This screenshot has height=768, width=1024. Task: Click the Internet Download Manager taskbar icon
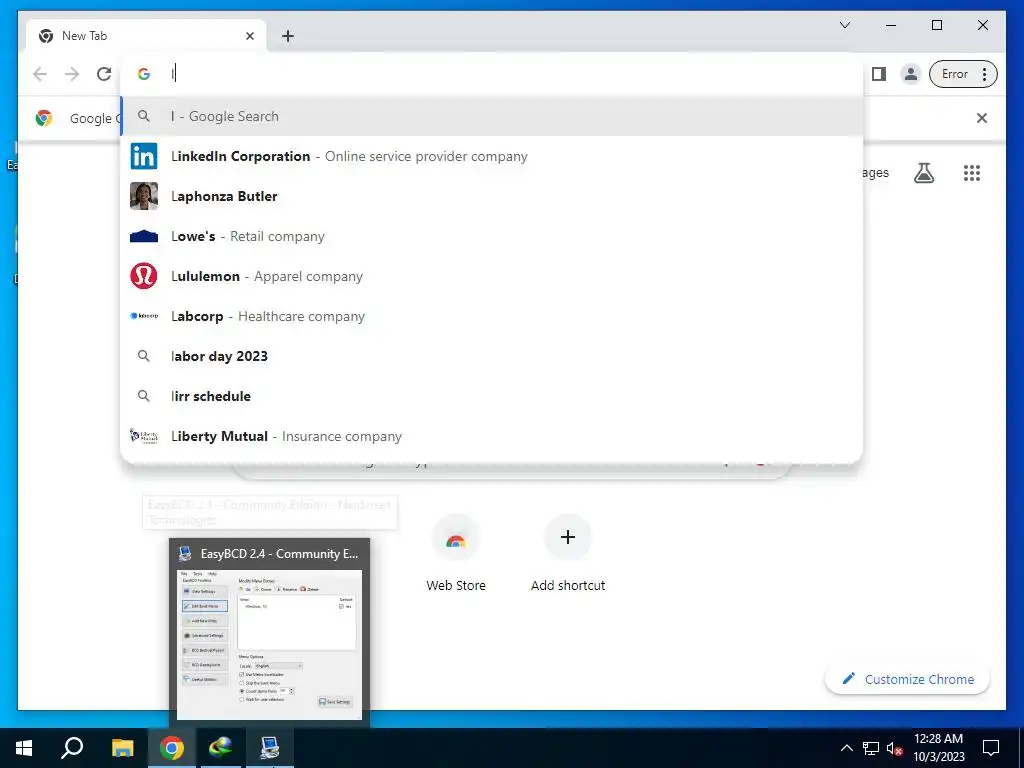pos(221,748)
